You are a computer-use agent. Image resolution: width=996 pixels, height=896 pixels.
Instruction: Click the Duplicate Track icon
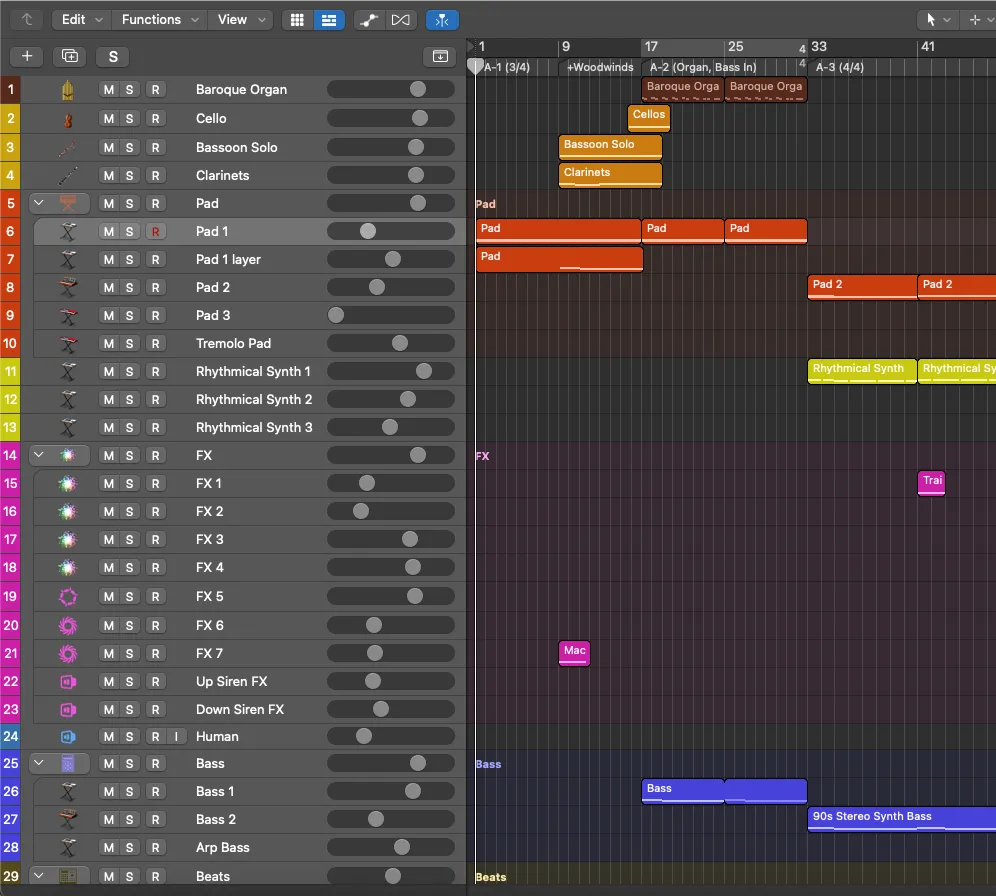coord(70,57)
